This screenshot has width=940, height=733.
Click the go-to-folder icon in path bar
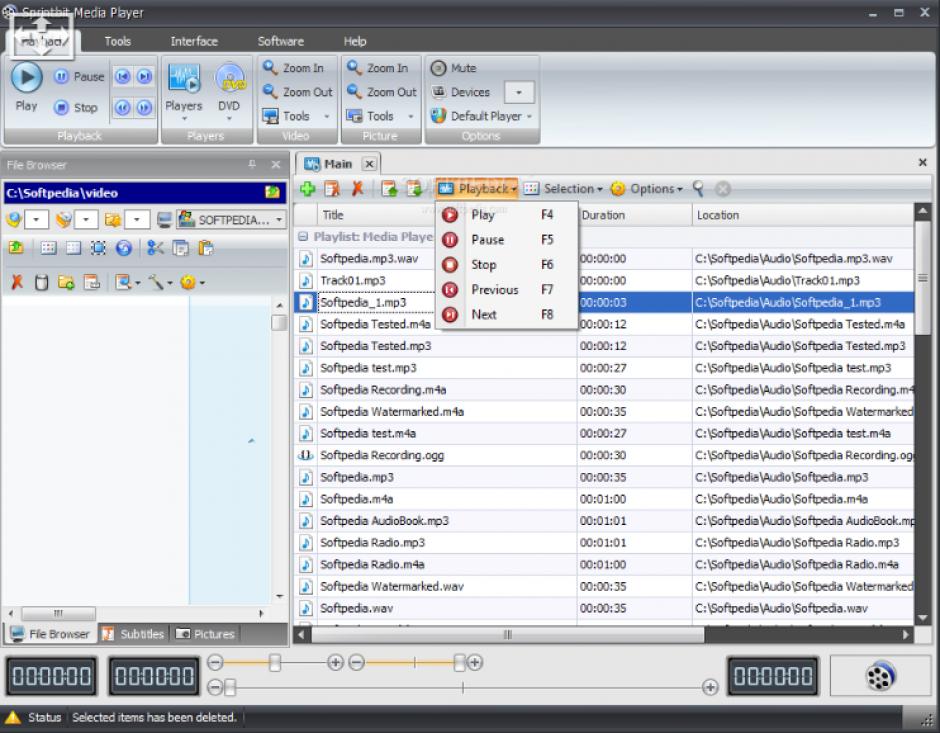pyautogui.click(x=273, y=192)
